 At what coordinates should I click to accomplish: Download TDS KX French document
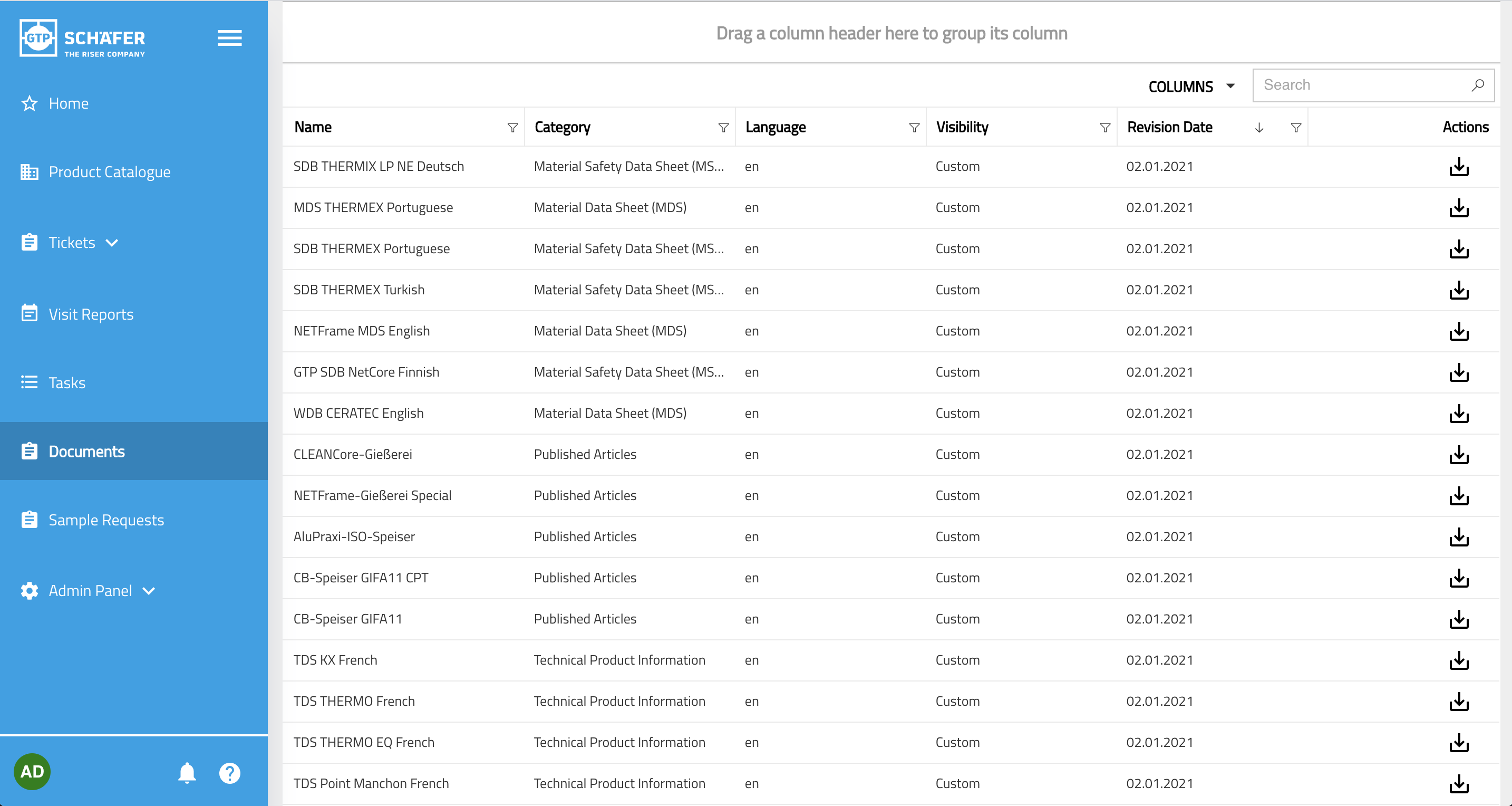click(1459, 660)
